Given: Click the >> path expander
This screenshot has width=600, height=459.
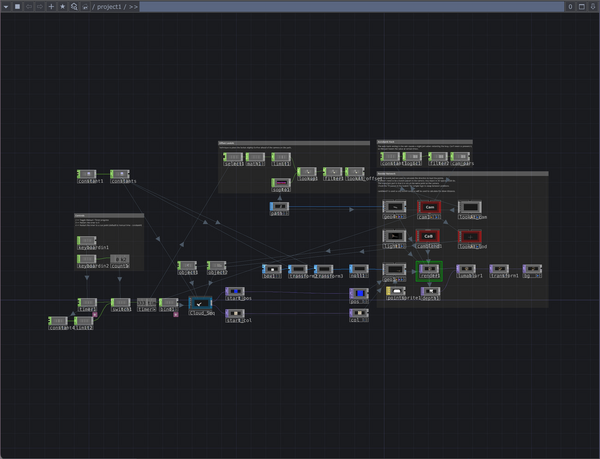Looking at the screenshot, I should [133, 7].
